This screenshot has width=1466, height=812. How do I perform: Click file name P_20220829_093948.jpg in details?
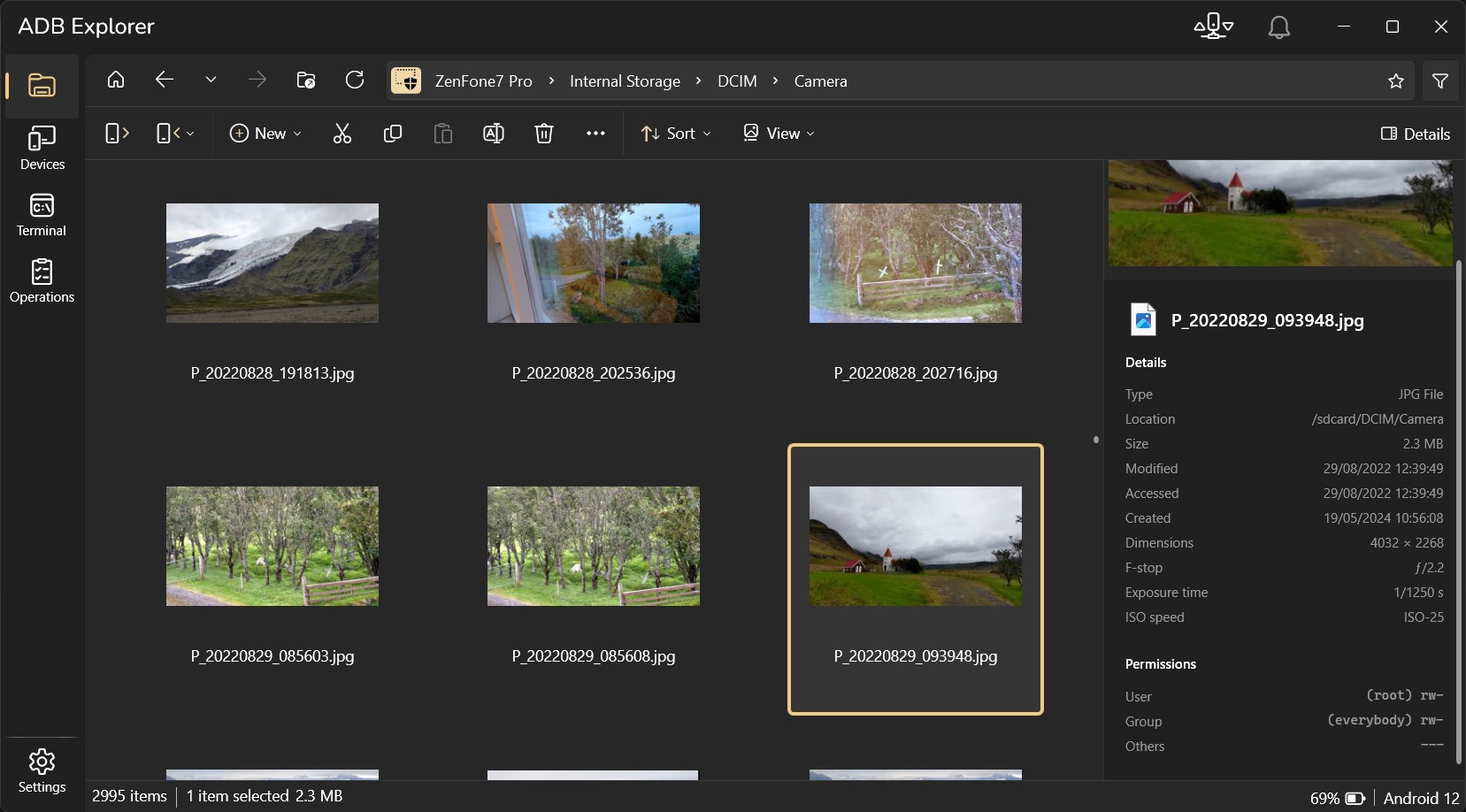click(x=1267, y=320)
